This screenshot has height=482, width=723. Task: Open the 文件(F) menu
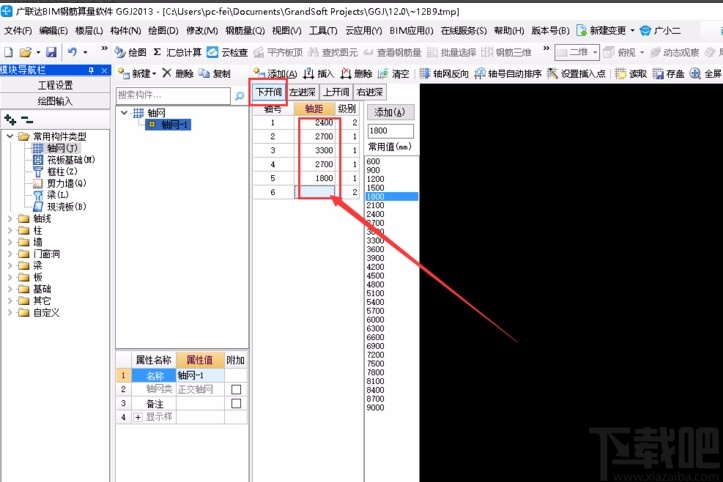pos(18,30)
